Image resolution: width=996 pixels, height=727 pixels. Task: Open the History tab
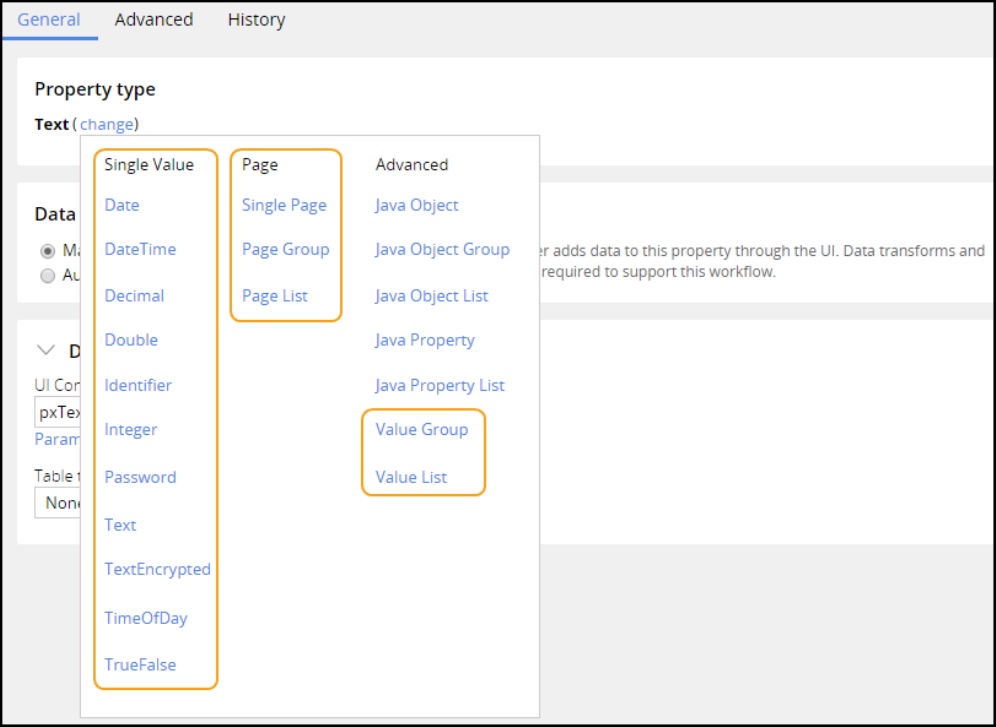click(x=256, y=19)
